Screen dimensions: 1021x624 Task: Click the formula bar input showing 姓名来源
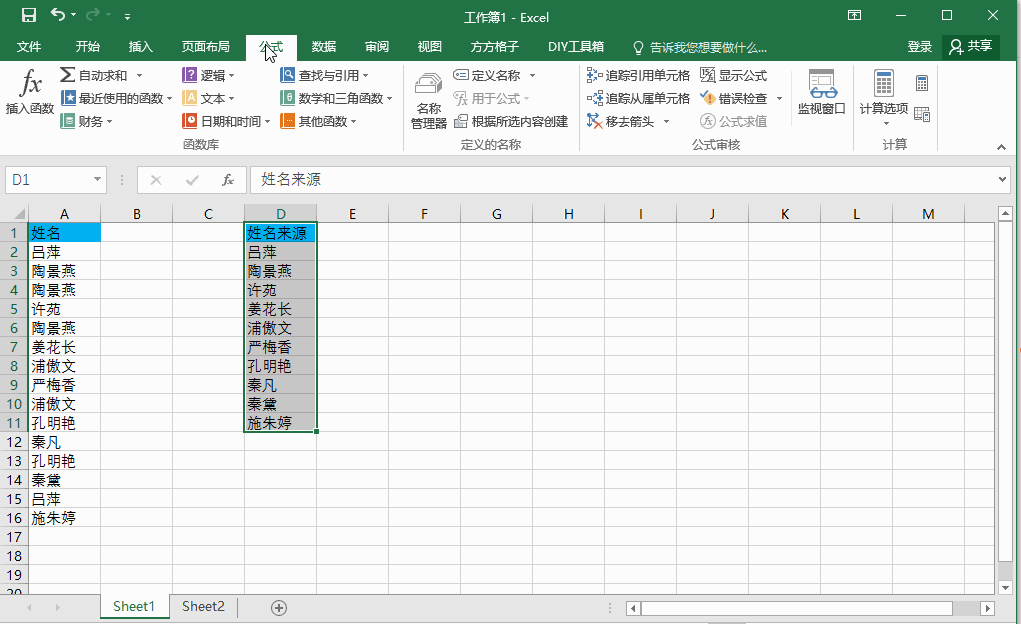(622, 180)
